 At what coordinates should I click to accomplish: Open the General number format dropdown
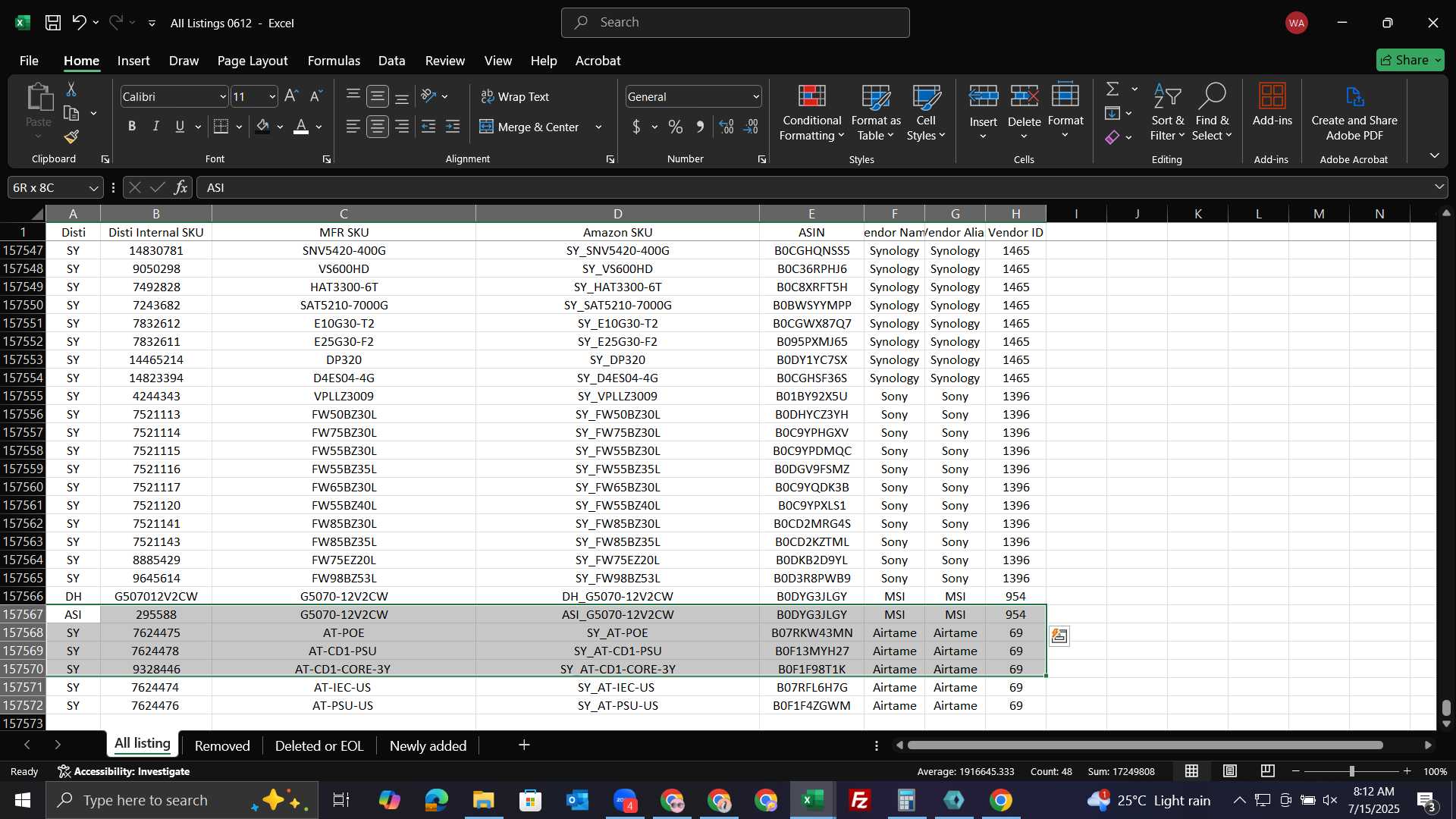pos(756,96)
